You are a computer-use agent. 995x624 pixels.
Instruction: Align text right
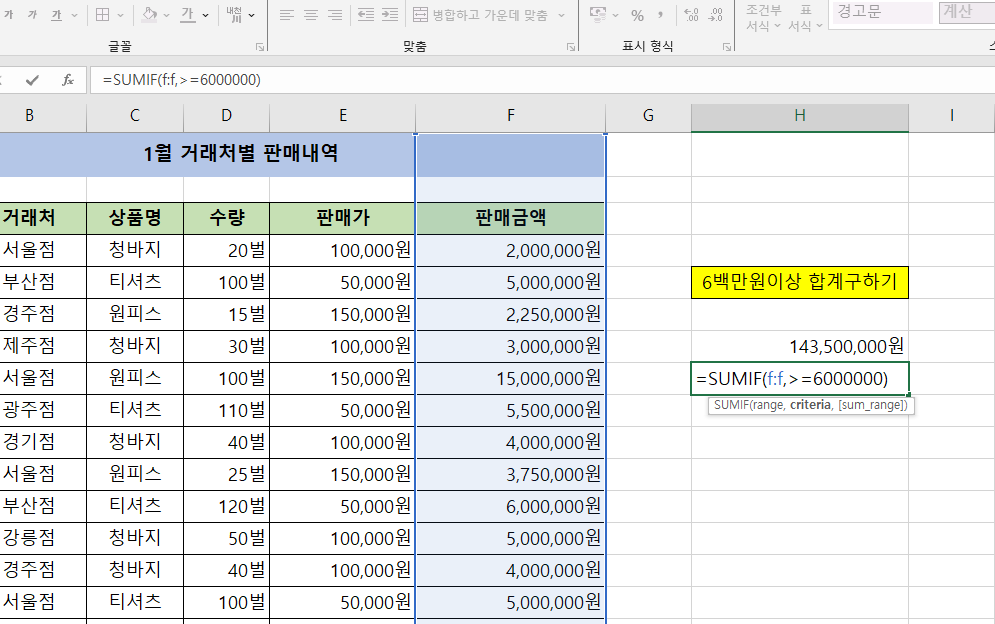335,15
